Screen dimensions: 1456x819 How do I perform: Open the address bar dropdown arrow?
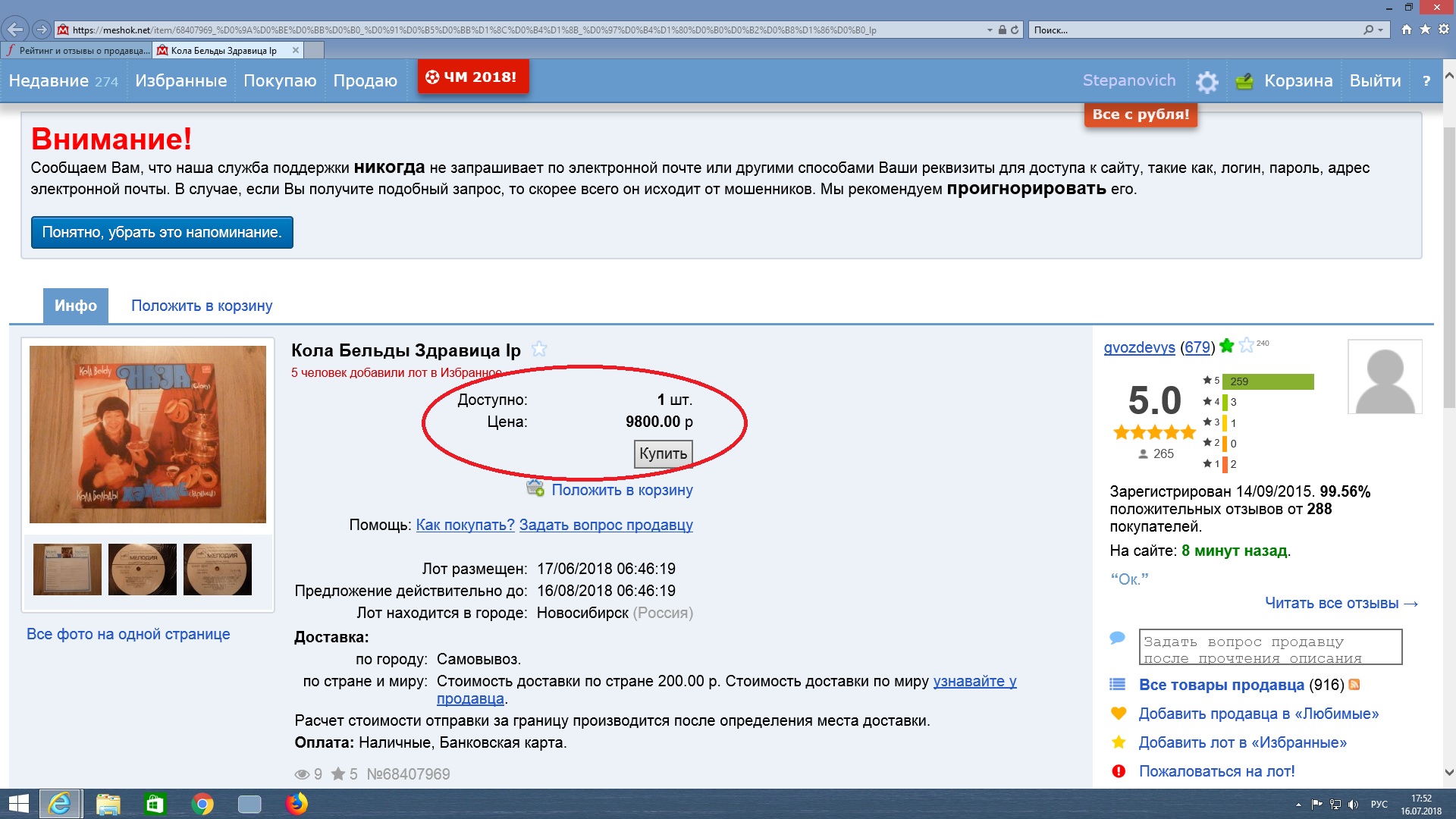pos(990,30)
